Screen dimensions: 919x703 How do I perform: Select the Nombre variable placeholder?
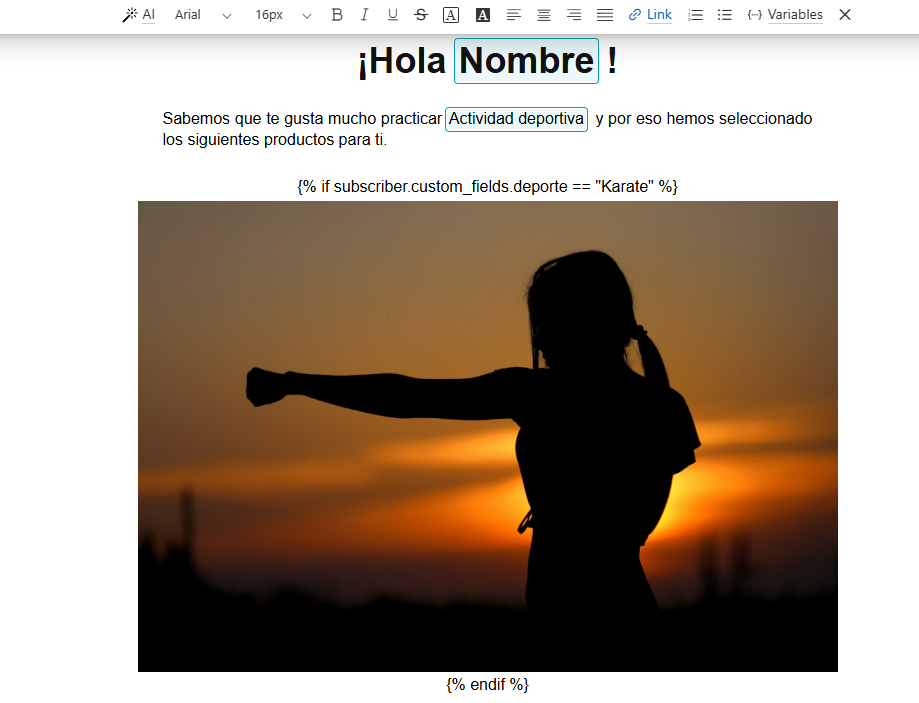point(525,61)
